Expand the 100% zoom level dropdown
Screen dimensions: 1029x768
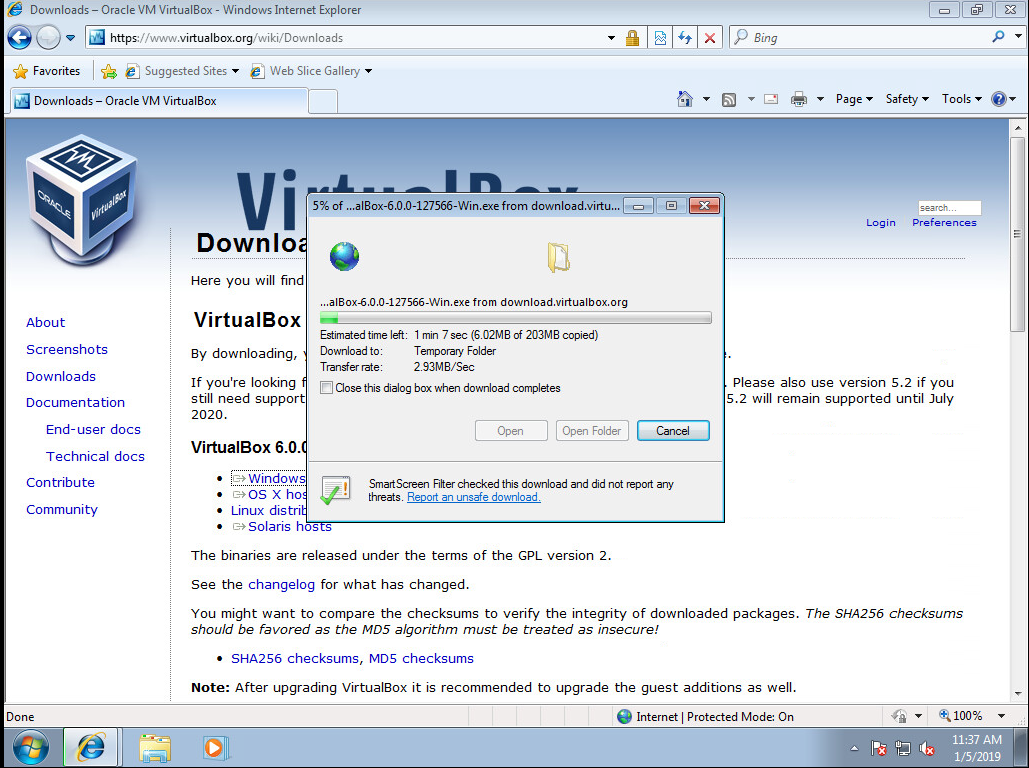click(1001, 715)
